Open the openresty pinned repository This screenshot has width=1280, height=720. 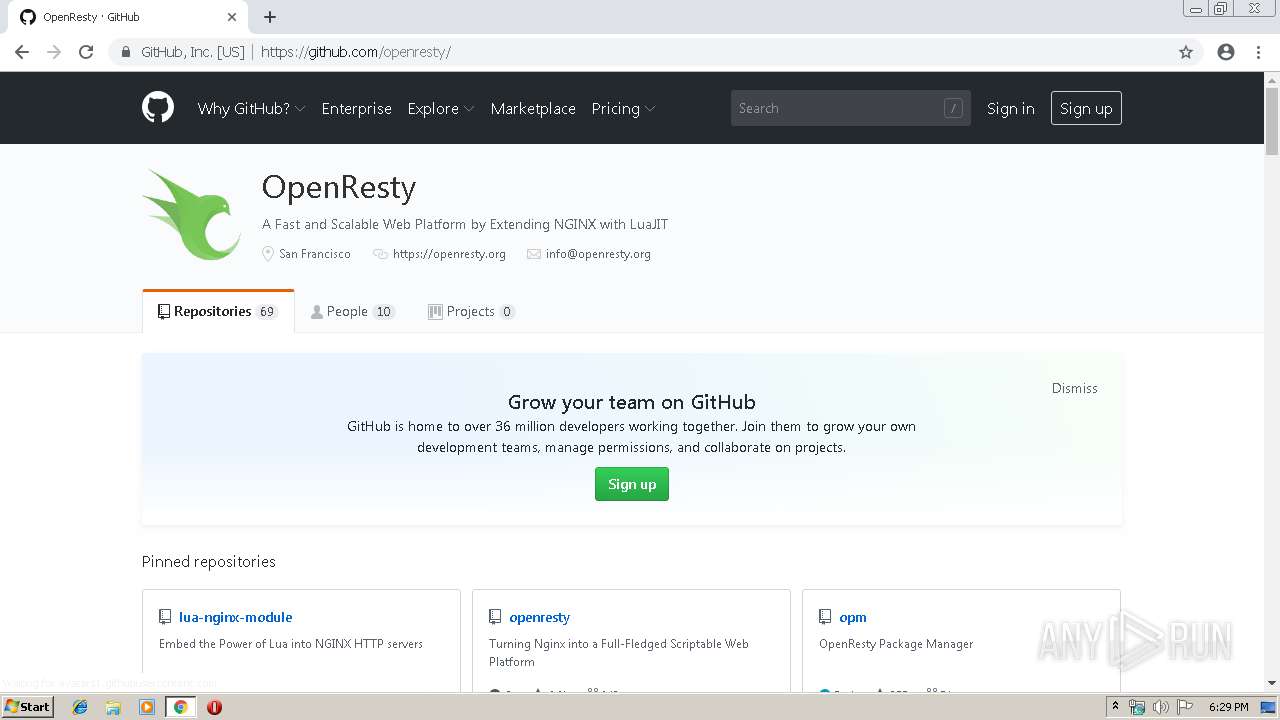[x=539, y=617]
